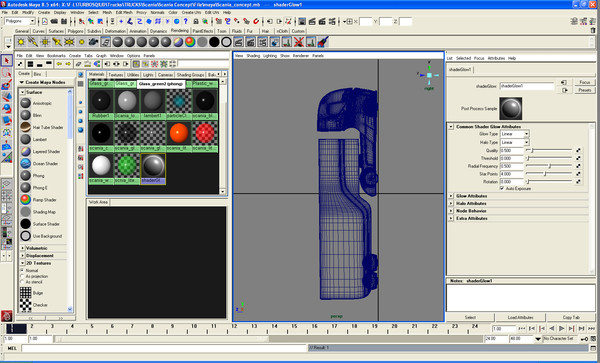Pick the Ramp Shader node

point(26,200)
